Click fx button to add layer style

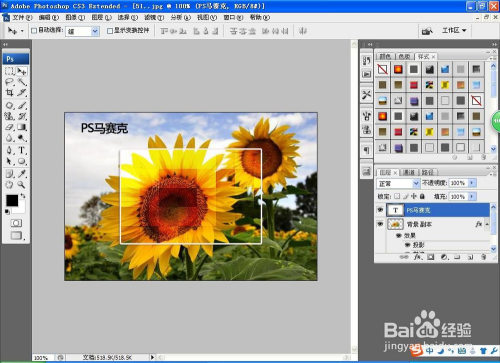[417, 257]
